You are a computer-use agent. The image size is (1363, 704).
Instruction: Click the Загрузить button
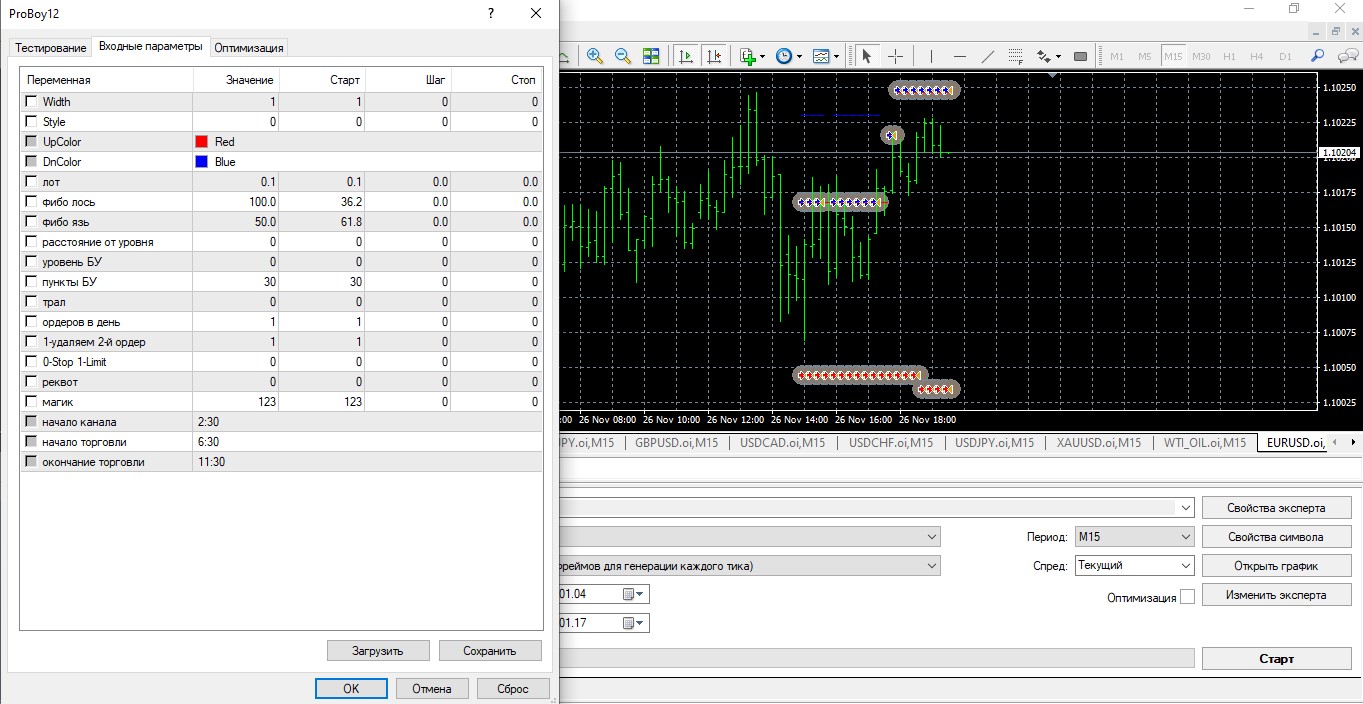378,651
